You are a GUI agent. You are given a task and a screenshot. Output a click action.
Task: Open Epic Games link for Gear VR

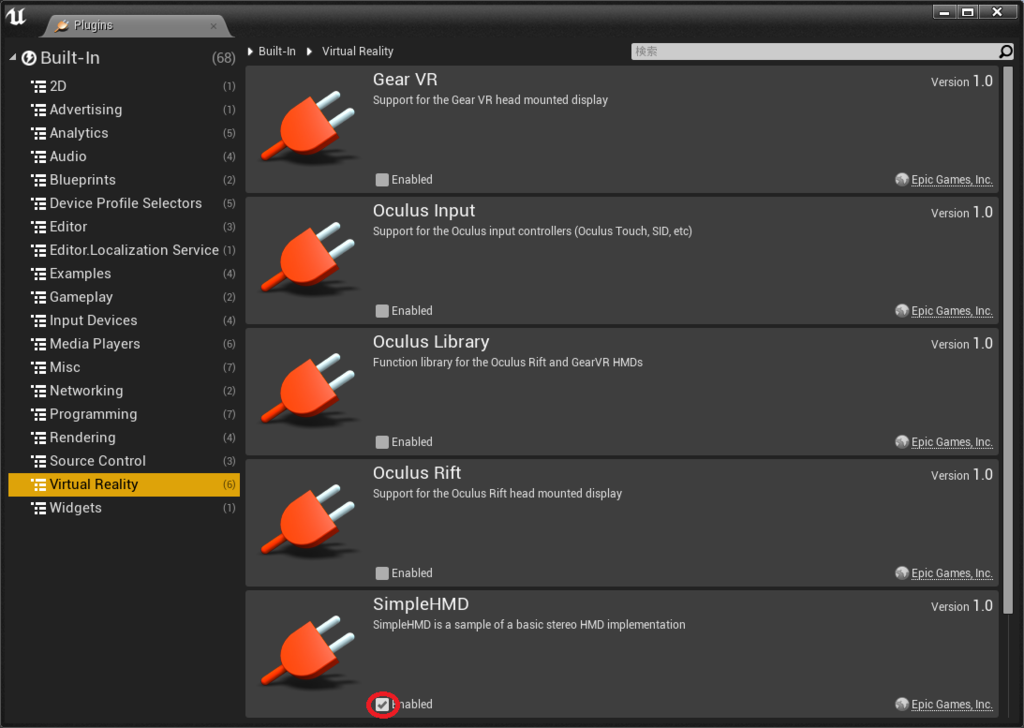[x=952, y=180]
